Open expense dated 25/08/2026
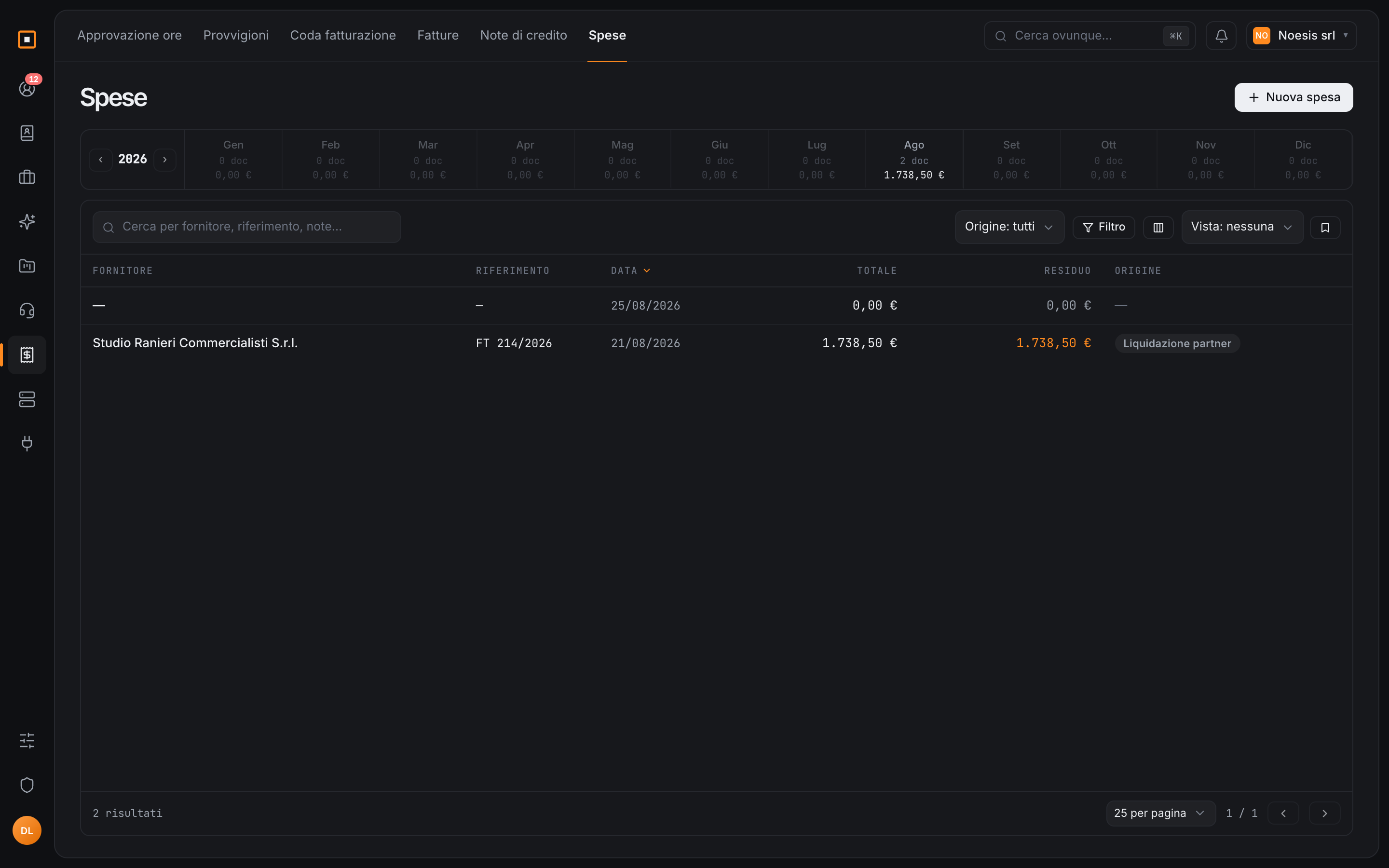This screenshot has width=1389, height=868. point(716,305)
